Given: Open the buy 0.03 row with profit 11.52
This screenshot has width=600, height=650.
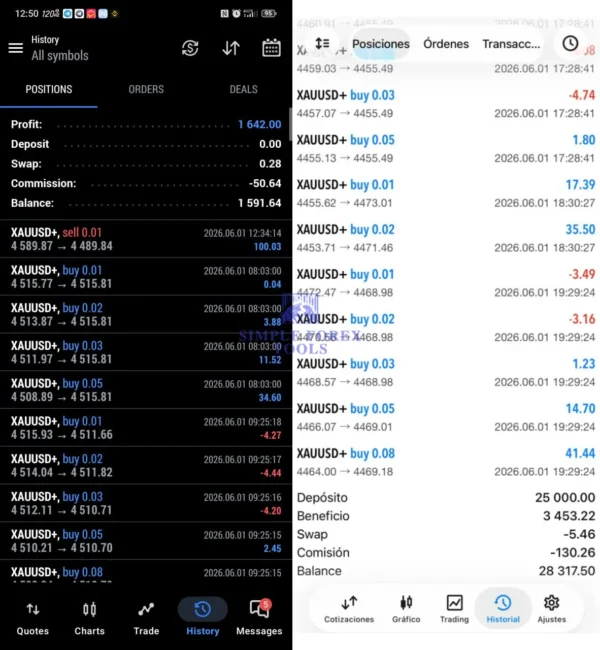Looking at the screenshot, I should [146, 352].
